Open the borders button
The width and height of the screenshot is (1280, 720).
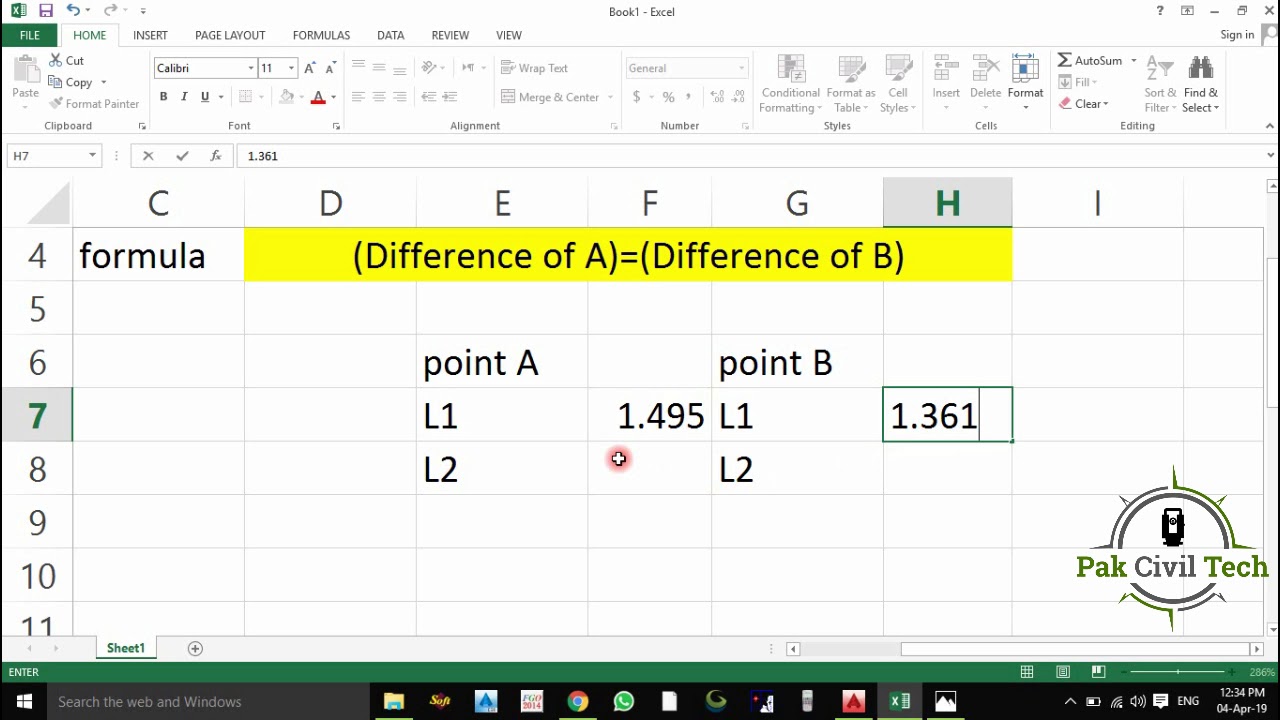[245, 97]
